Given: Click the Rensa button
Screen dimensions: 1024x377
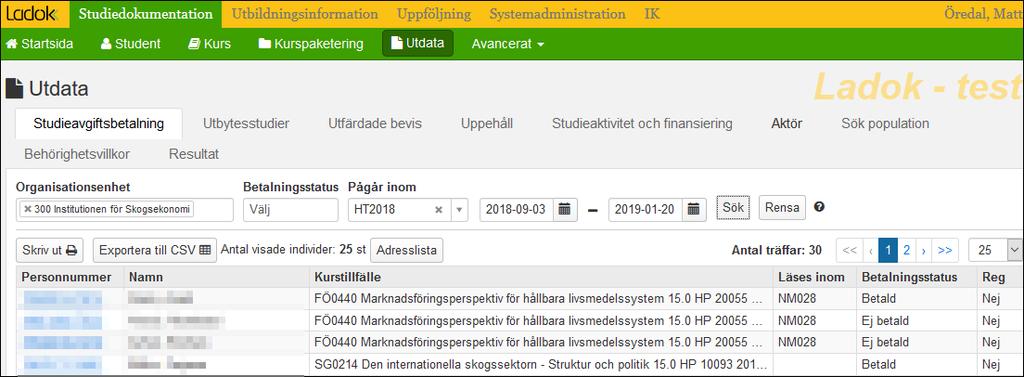Looking at the screenshot, I should point(782,207).
